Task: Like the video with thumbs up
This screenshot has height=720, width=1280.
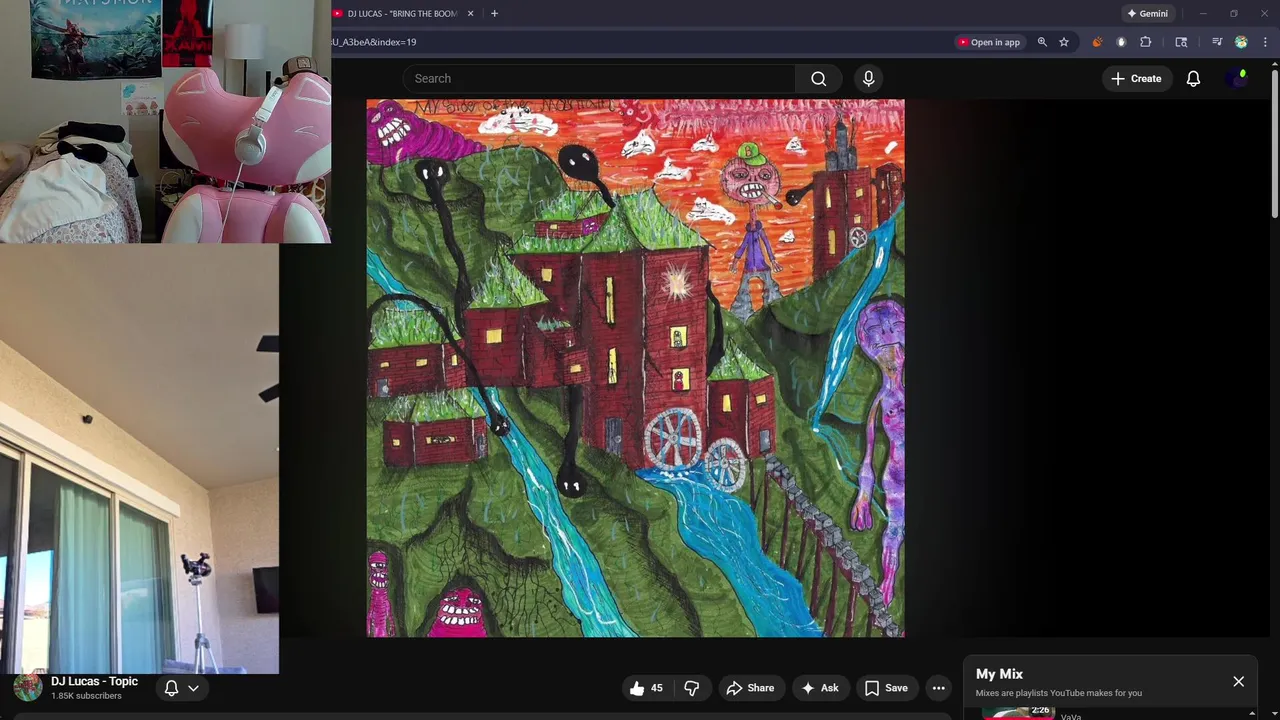Action: point(646,688)
